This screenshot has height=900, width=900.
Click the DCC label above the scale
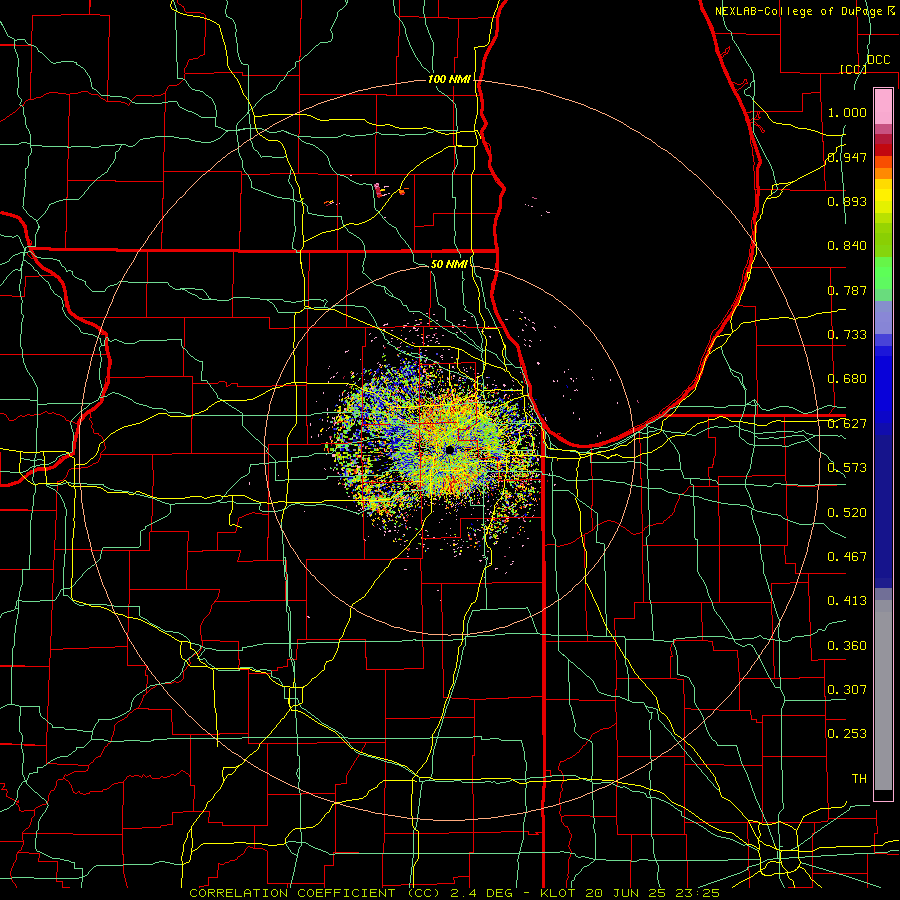tap(878, 60)
